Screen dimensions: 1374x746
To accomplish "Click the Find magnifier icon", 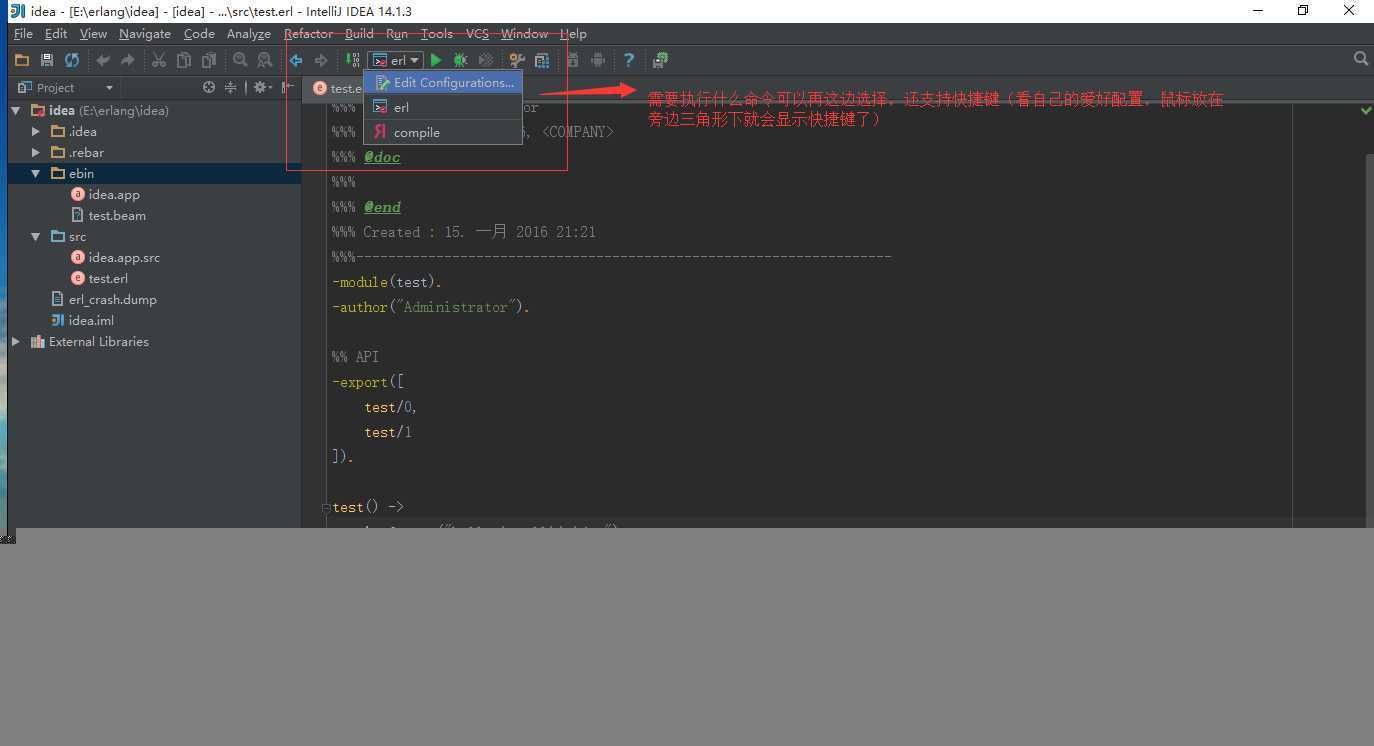I will tap(240, 60).
